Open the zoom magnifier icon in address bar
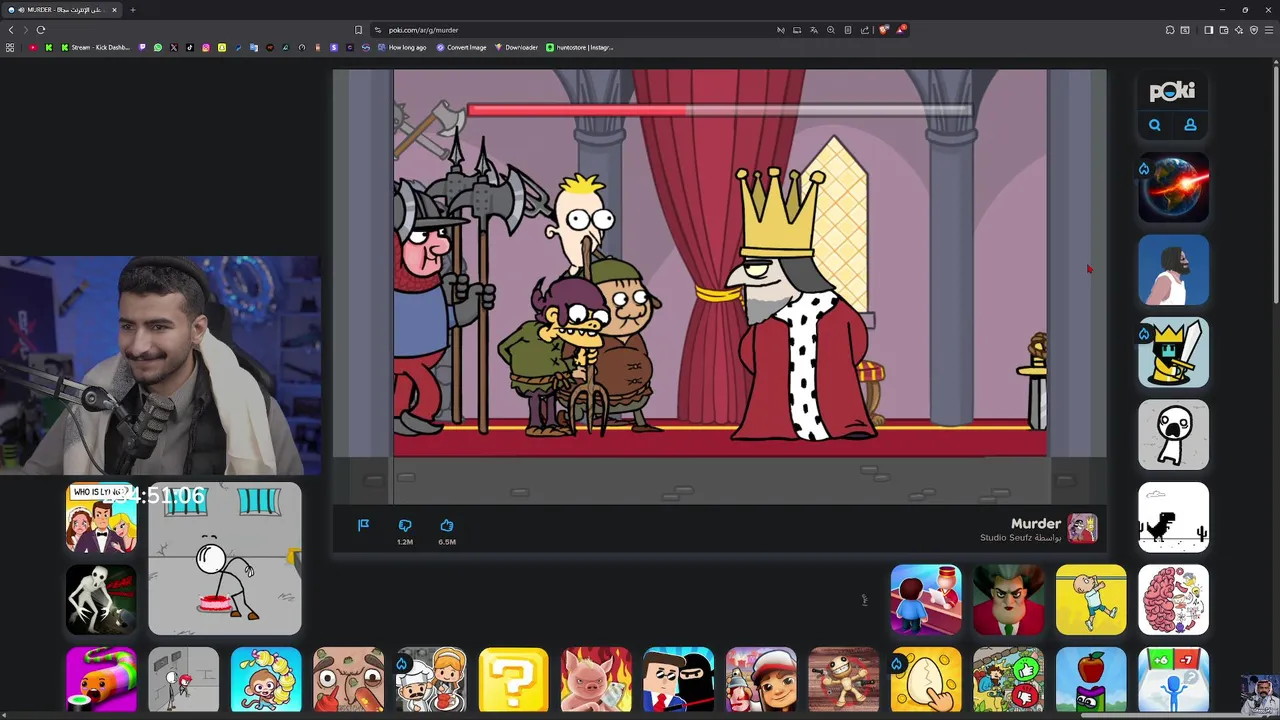 (831, 30)
